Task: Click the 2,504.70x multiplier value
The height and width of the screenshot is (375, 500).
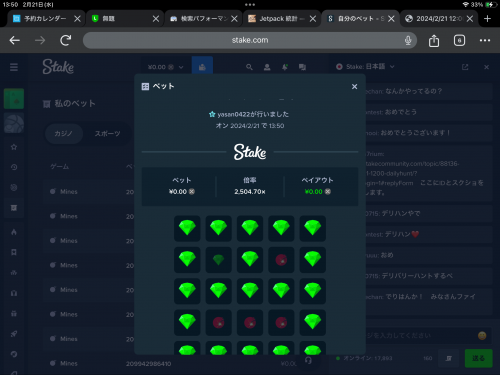Action: tap(250, 192)
